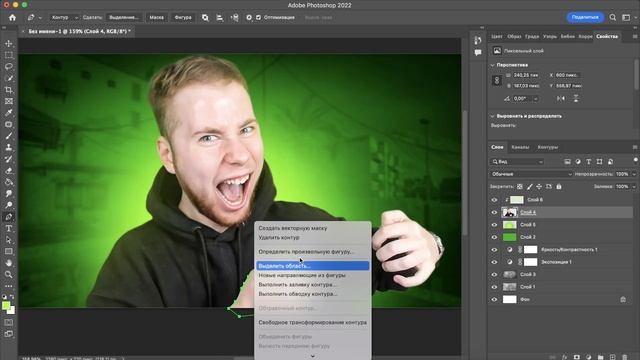Viewport: 640px width, 360px height.
Task: Add layer style fx icon
Action: tap(564, 357)
